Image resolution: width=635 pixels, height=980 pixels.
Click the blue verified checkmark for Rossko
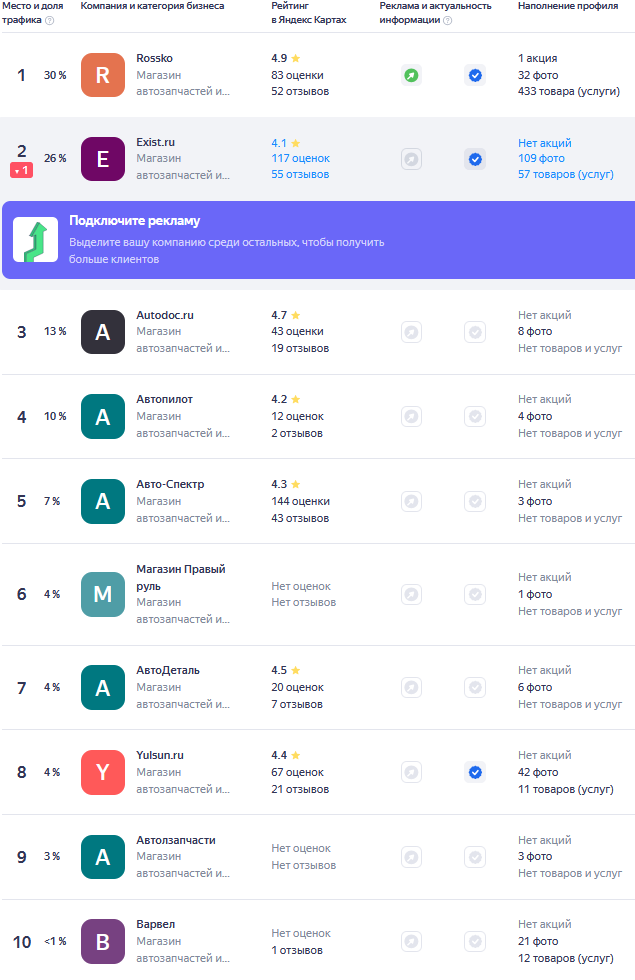tap(475, 75)
